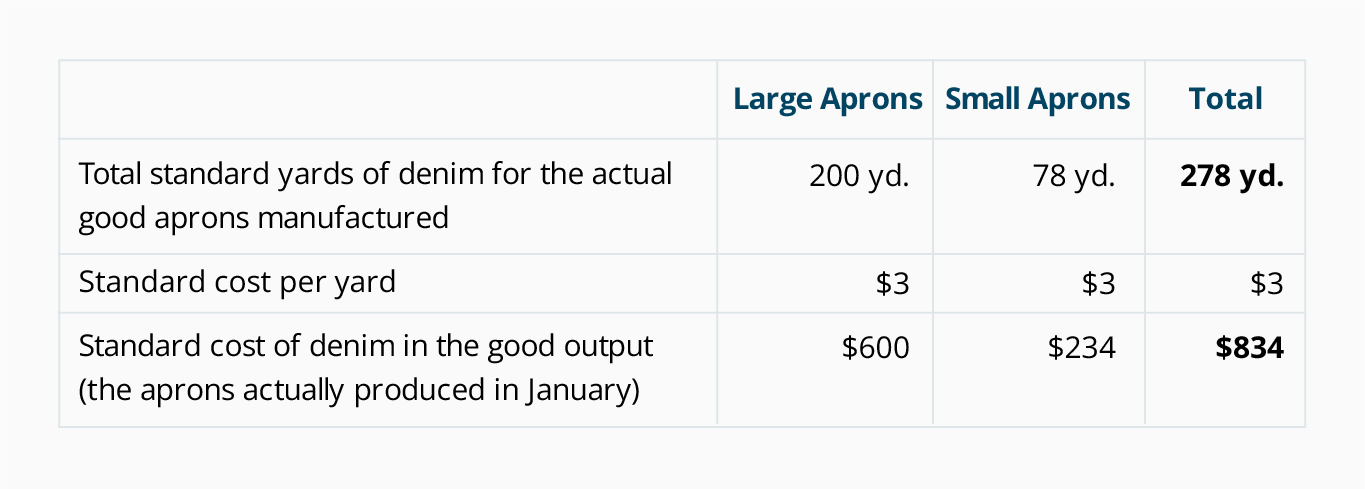Select the $600 cell
This screenshot has width=1365, height=489.
pos(876,348)
